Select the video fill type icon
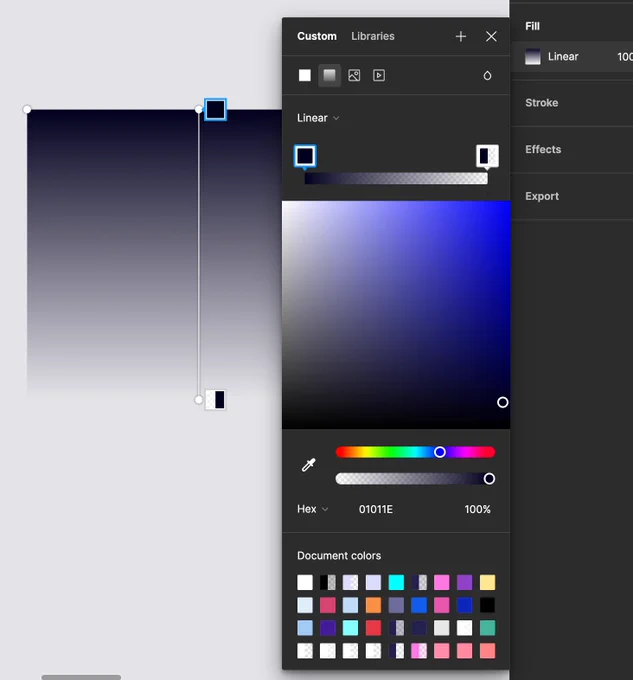 pyautogui.click(x=379, y=75)
